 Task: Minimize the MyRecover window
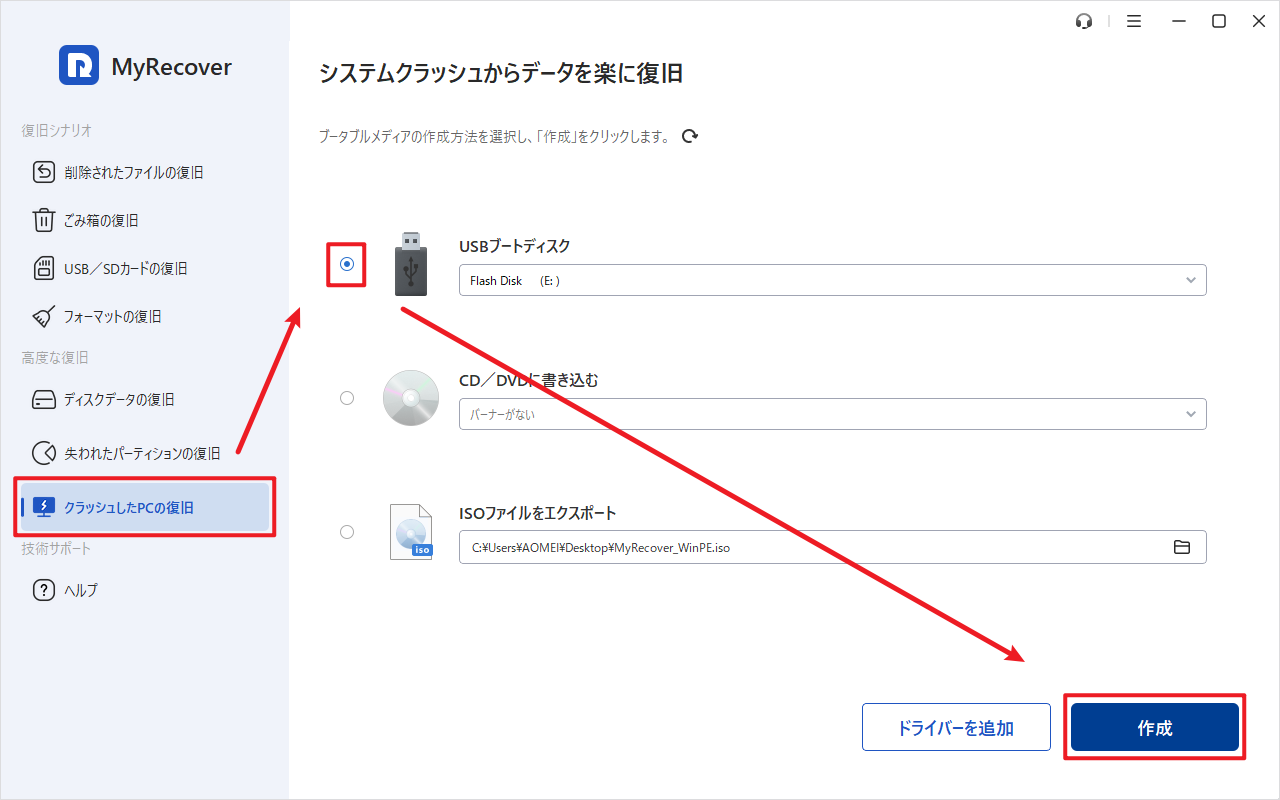click(x=1177, y=21)
